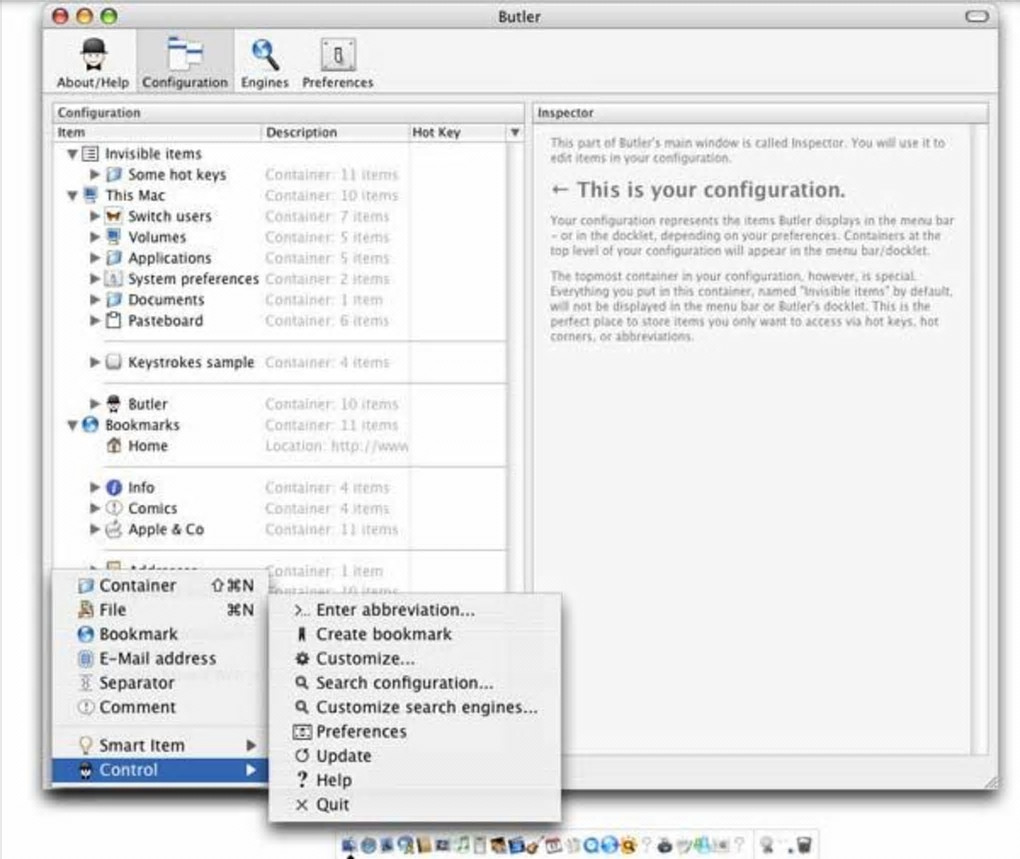Expand the Apple & Co container
1020x859 pixels.
tap(95, 529)
